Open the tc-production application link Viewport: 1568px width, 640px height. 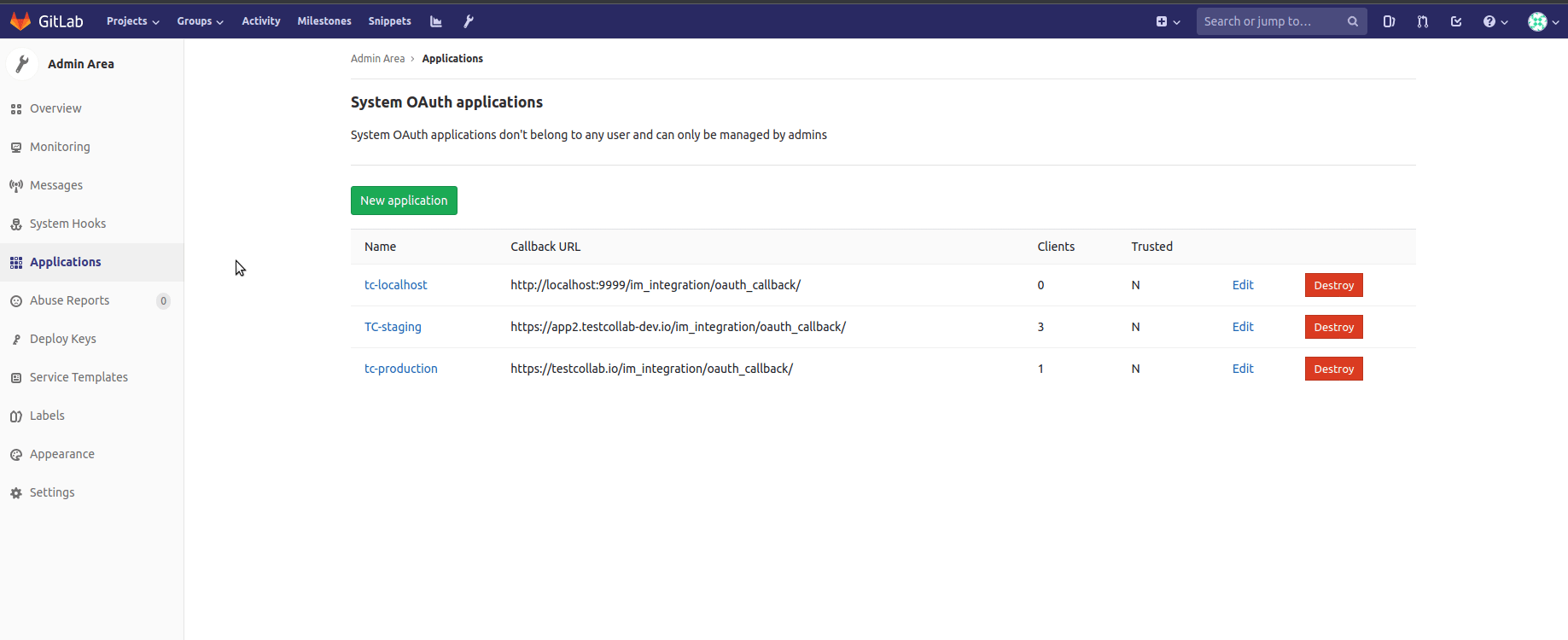click(401, 369)
